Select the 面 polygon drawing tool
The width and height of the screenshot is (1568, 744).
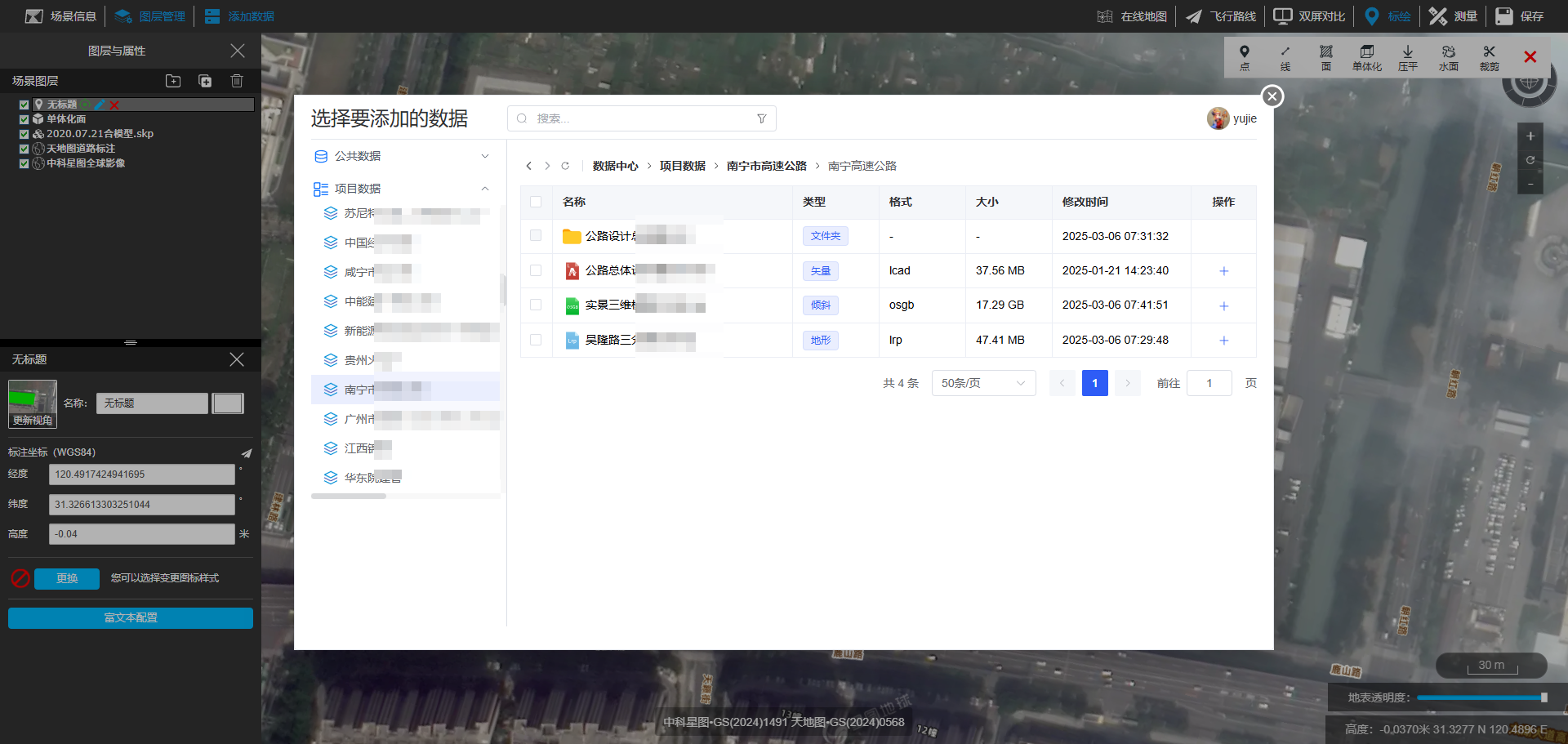[x=1326, y=58]
